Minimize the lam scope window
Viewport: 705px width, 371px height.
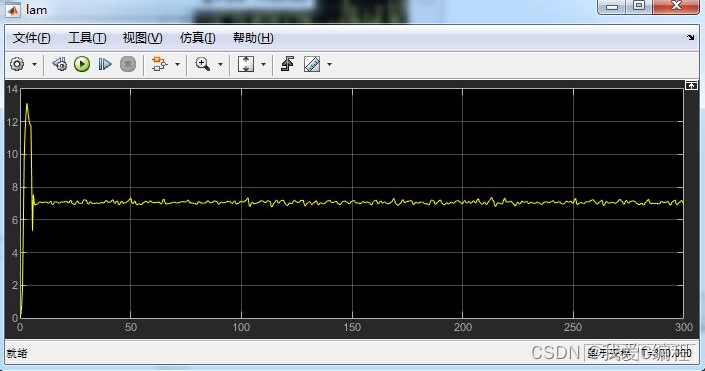click(x=612, y=7)
